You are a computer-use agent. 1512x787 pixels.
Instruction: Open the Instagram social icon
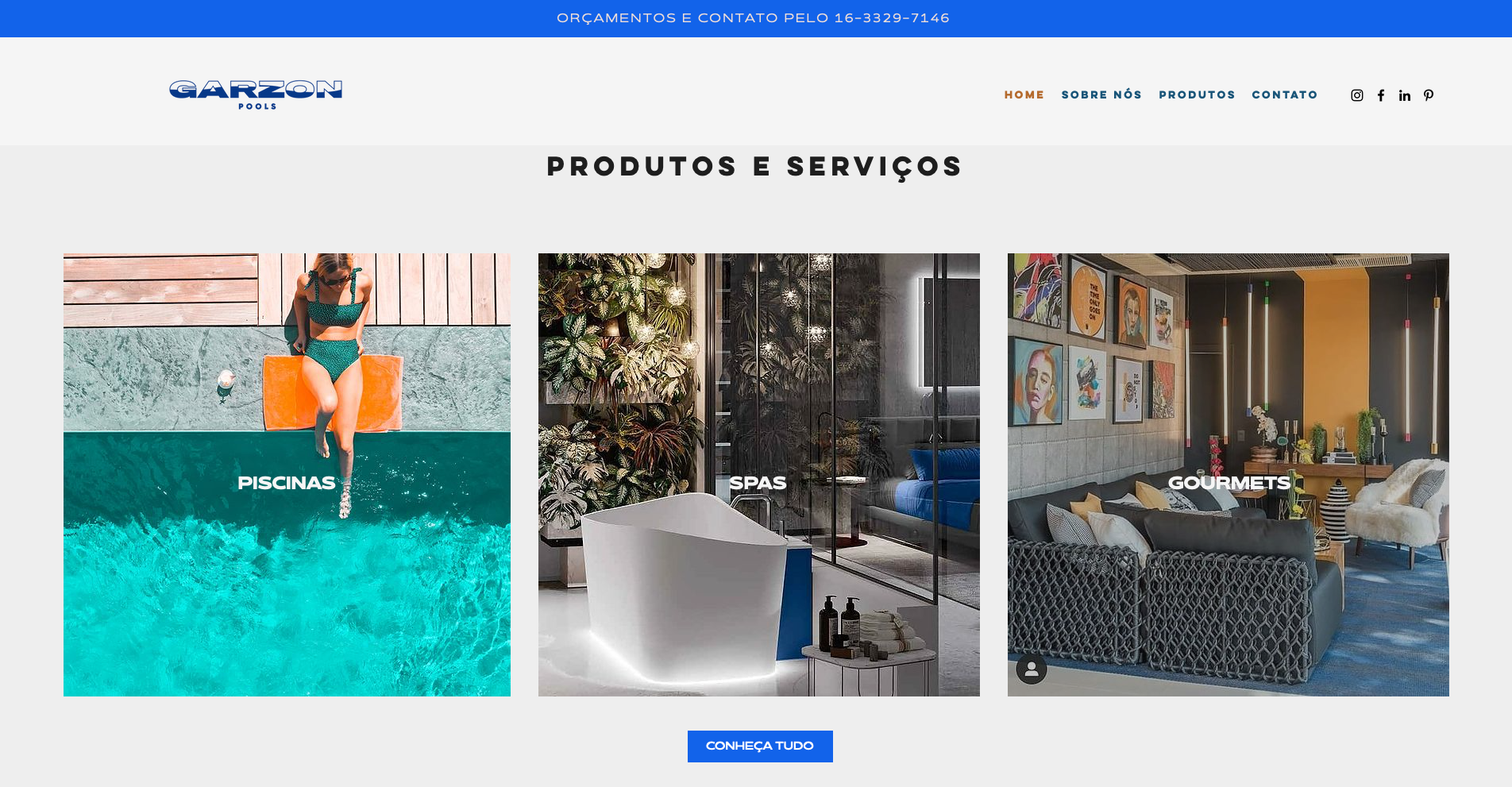tap(1357, 95)
